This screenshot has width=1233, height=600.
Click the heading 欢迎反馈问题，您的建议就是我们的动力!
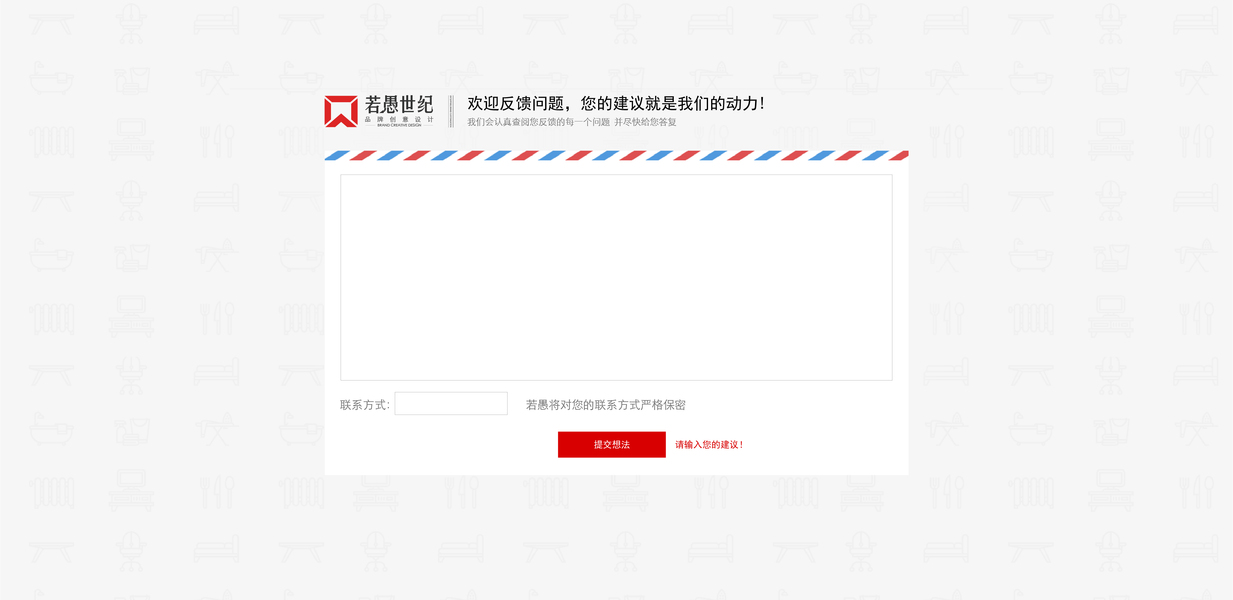coord(616,103)
